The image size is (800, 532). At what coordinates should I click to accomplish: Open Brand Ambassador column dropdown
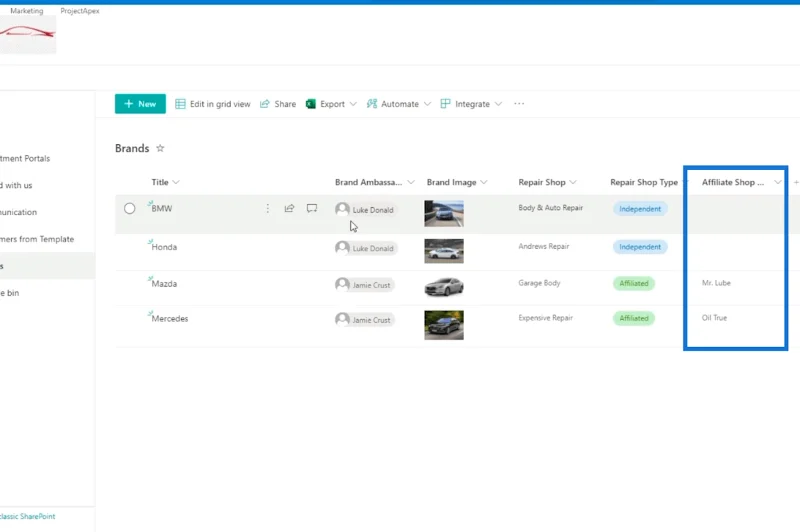pyautogui.click(x=411, y=183)
